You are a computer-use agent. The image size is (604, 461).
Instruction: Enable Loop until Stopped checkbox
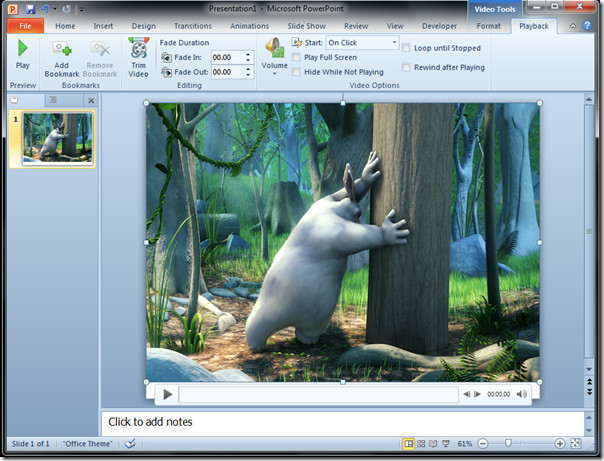tap(406, 48)
